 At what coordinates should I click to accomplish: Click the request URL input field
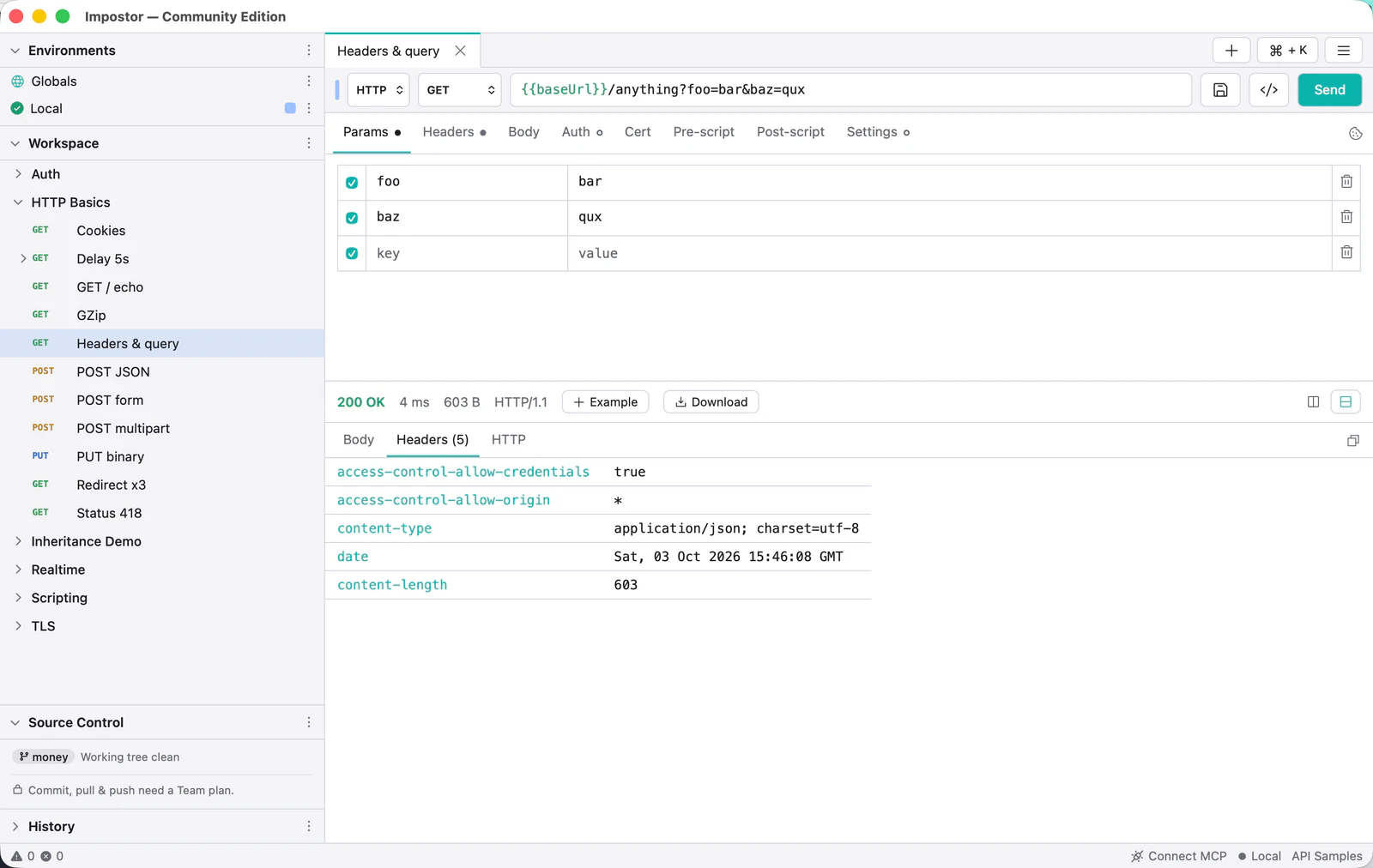pyautogui.click(x=850, y=90)
